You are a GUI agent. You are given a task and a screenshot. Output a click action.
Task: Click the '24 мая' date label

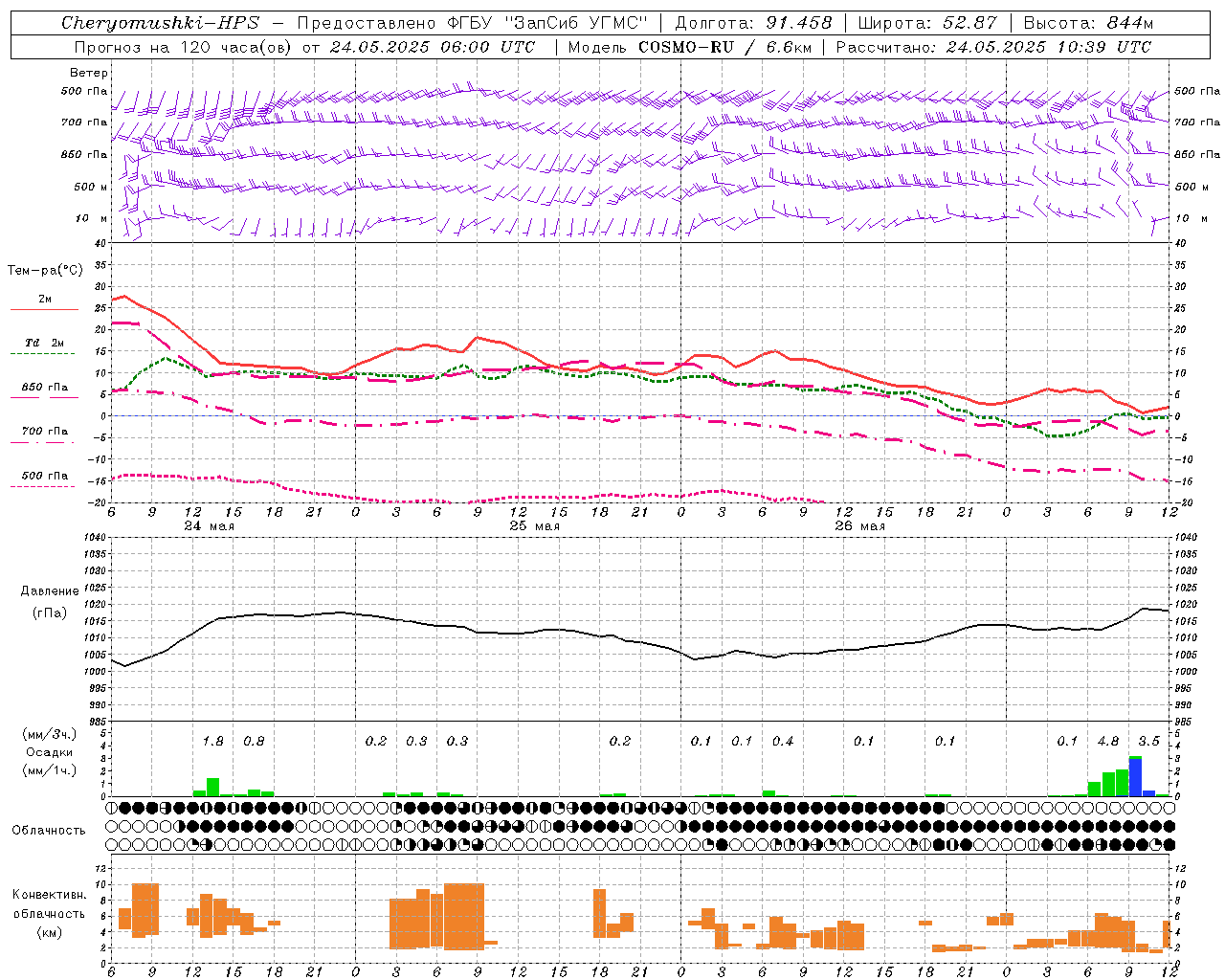209,526
